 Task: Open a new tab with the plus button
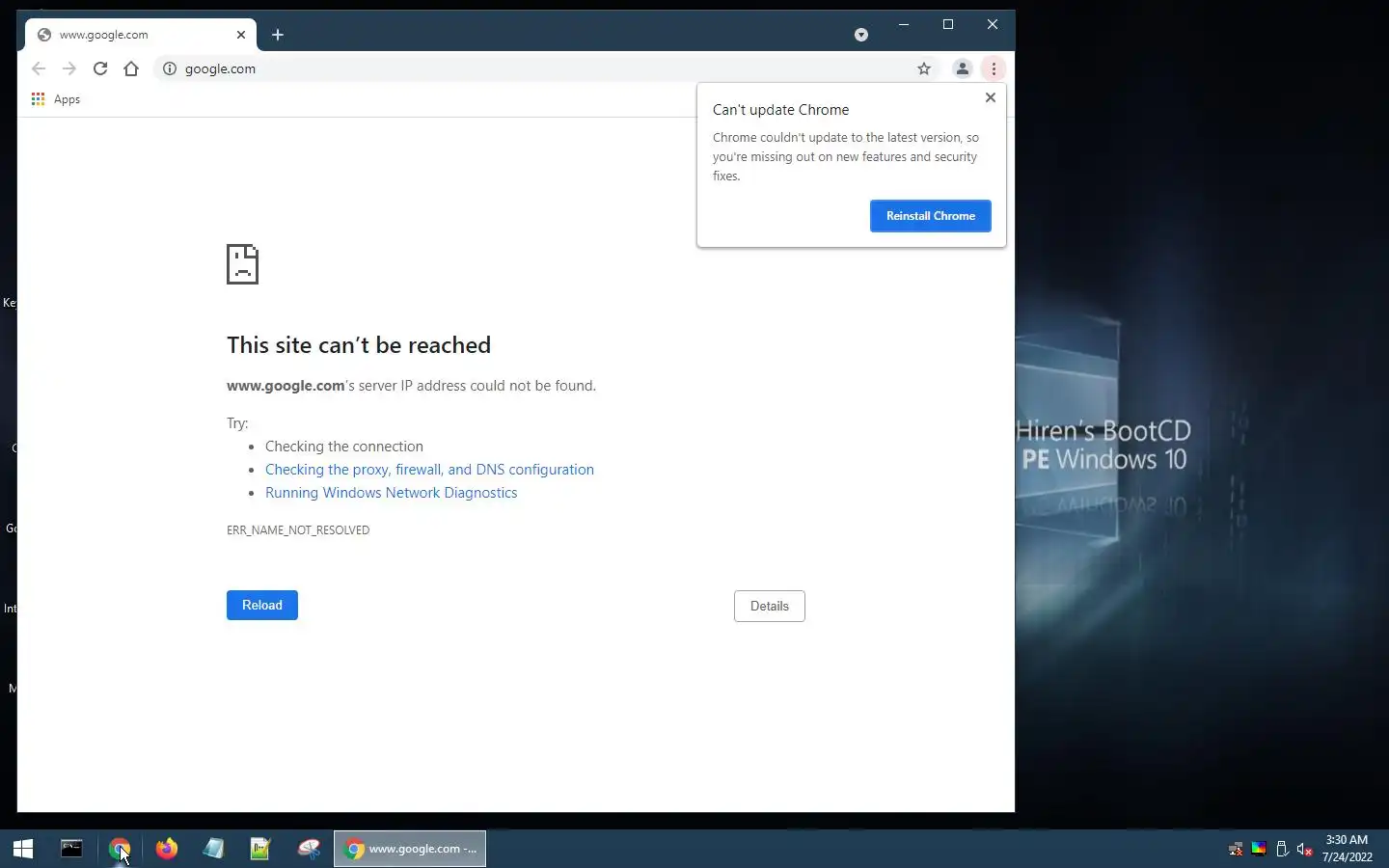(x=278, y=35)
